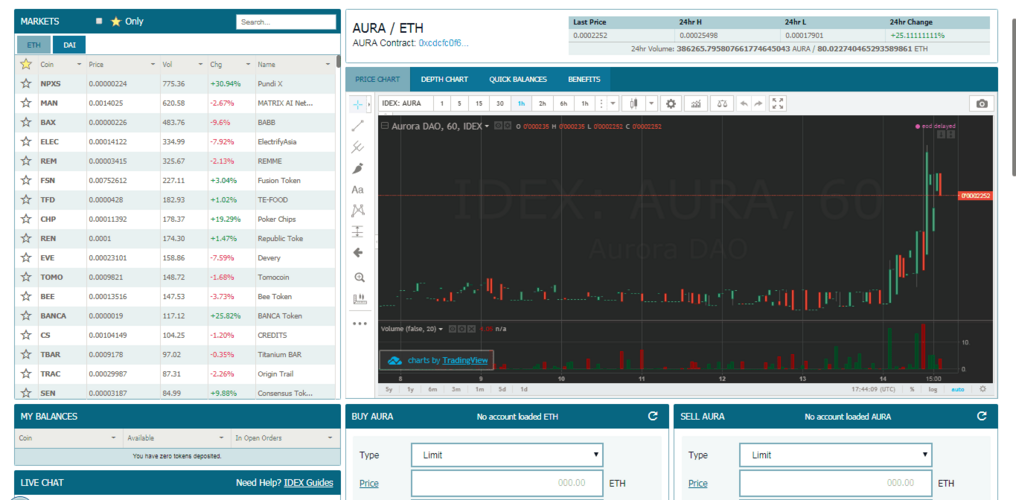Select the PRICE CHART tab
The width and height of the screenshot is (1016, 500).
tap(378, 80)
